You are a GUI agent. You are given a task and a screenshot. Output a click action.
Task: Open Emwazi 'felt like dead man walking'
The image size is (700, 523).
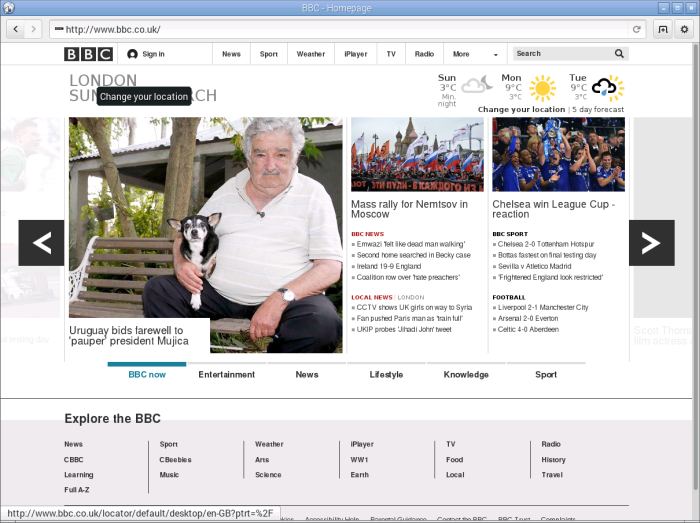411,244
